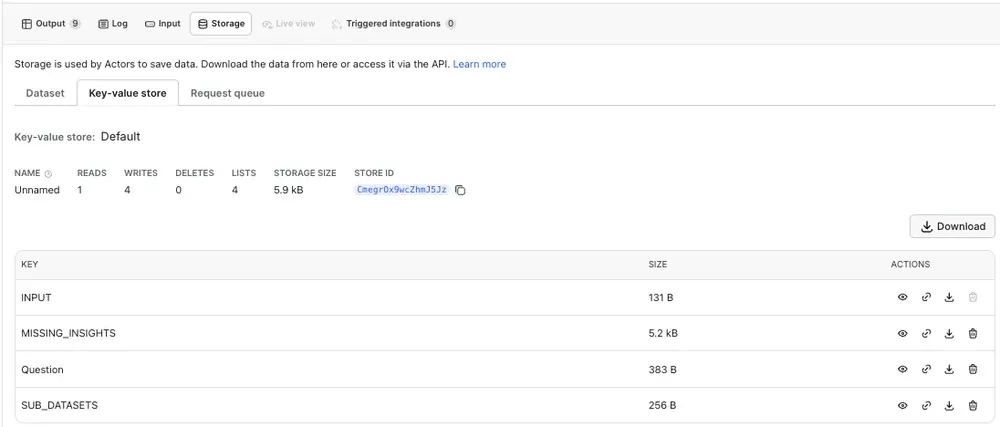The width and height of the screenshot is (1000, 427).
Task: Download the MISSING_INSIGHTS record
Action: click(x=949, y=333)
